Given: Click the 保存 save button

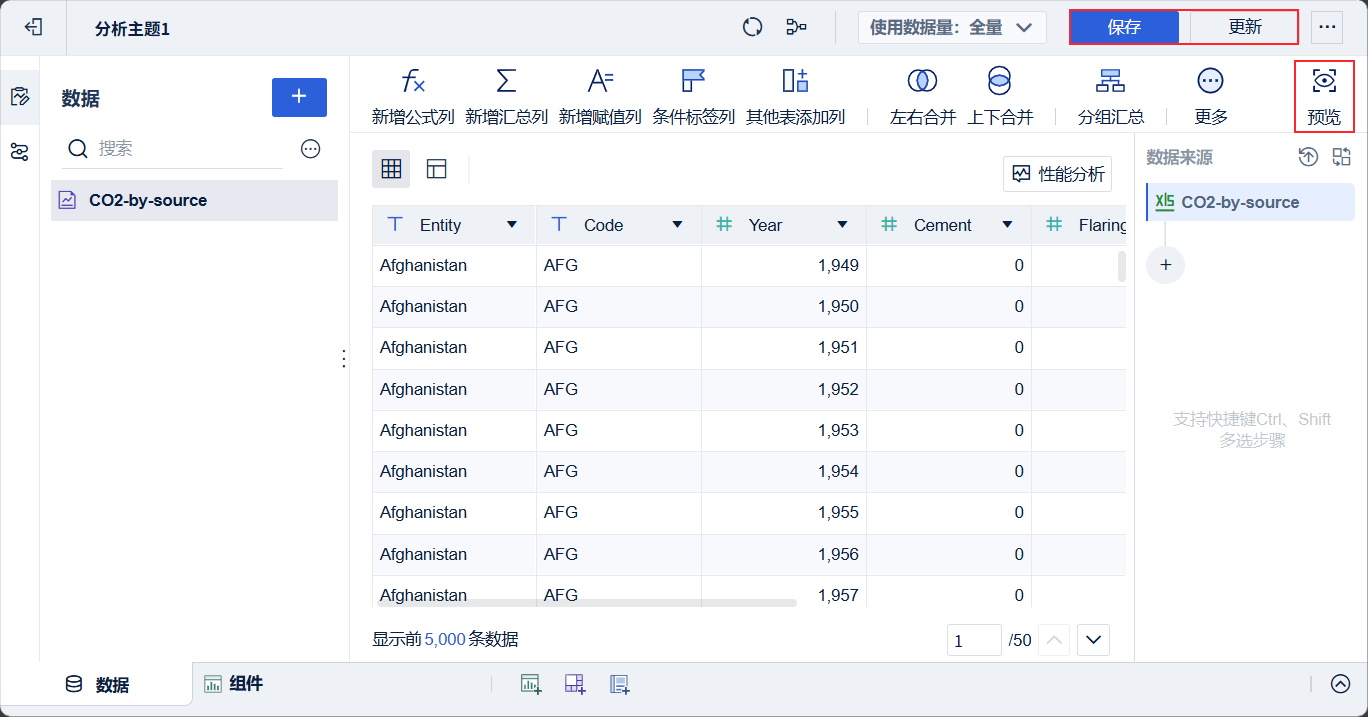Looking at the screenshot, I should coord(1124,27).
